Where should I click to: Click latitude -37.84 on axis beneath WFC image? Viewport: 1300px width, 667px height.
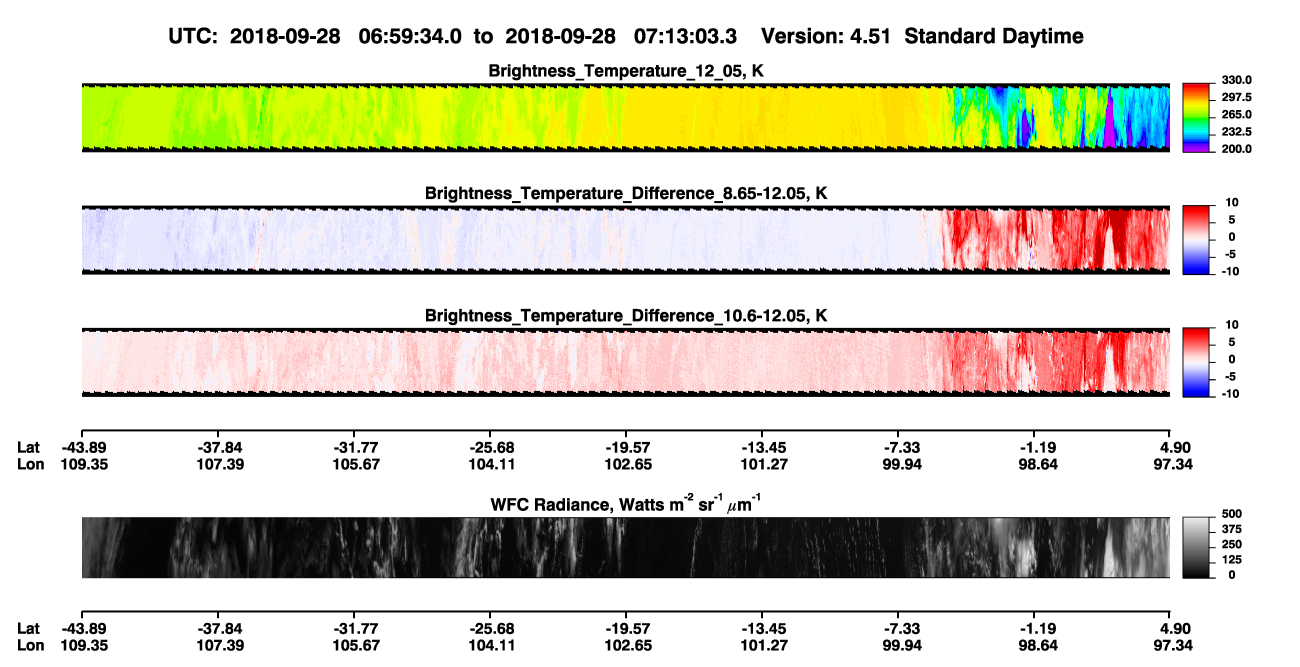217,628
